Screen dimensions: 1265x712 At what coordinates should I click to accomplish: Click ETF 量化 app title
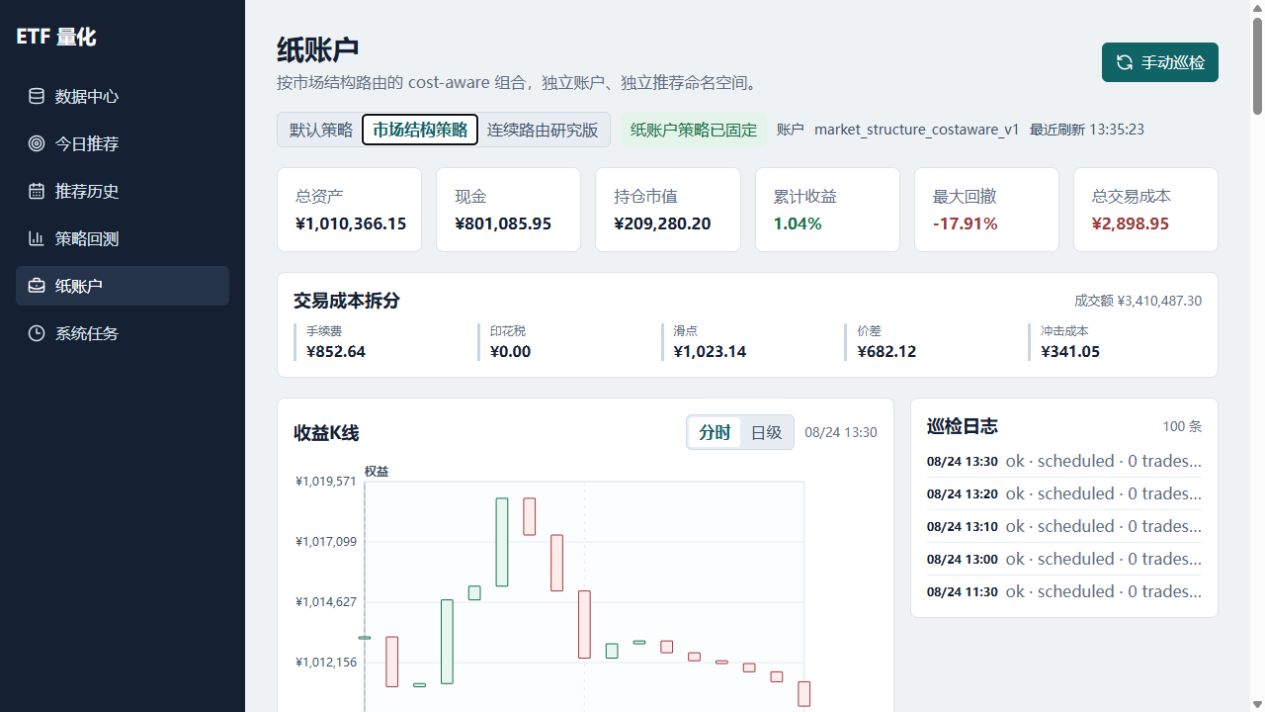pos(56,37)
